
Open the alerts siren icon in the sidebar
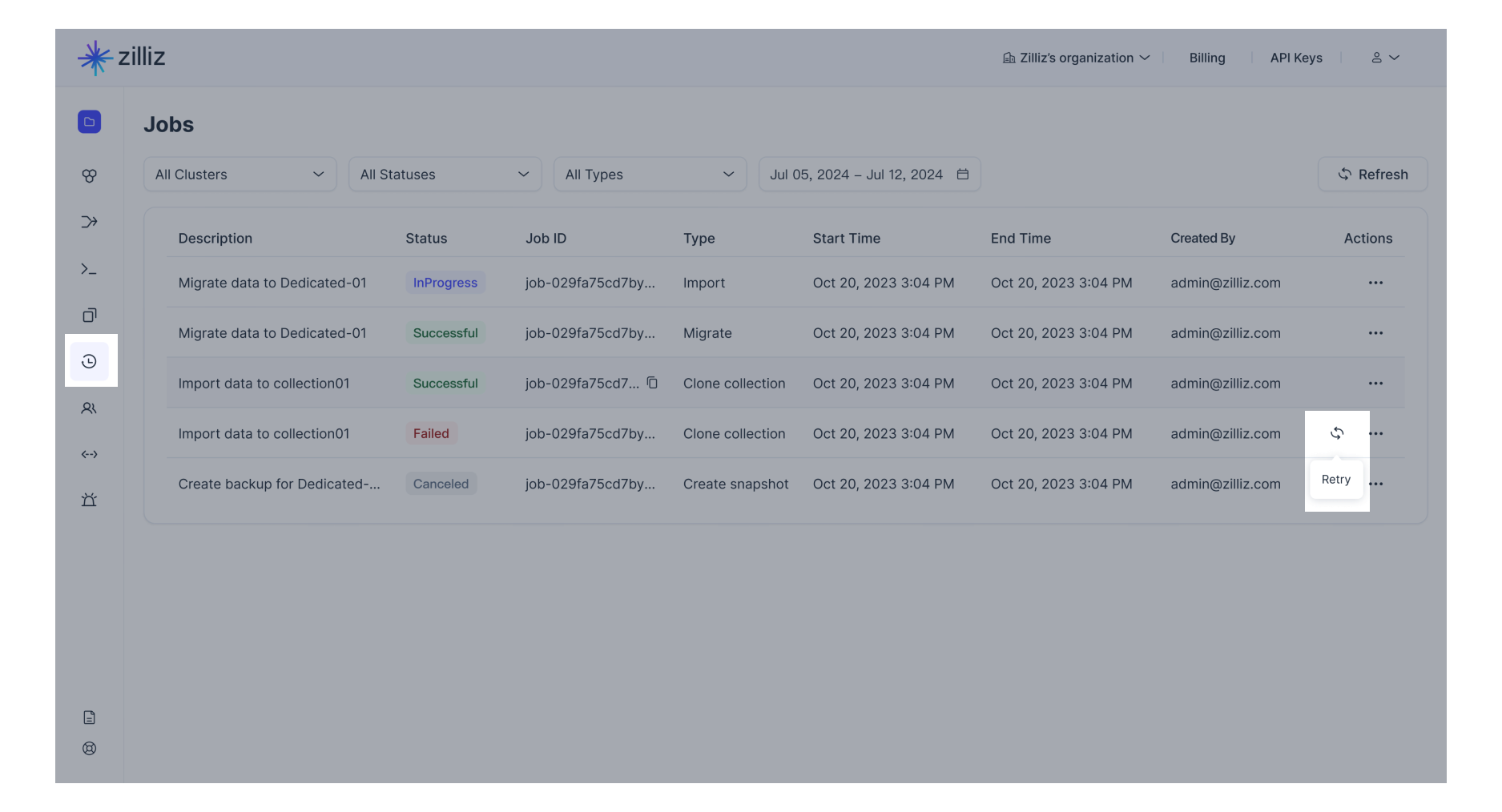(89, 500)
